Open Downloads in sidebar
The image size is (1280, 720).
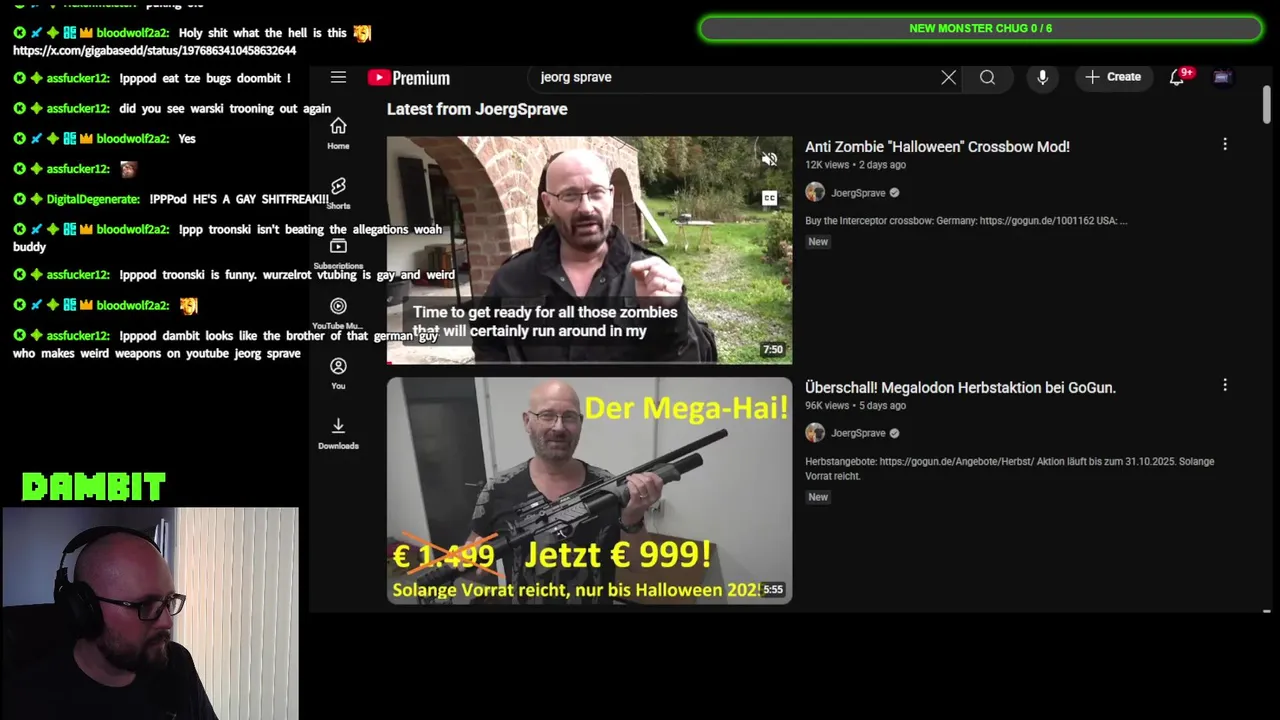[x=338, y=433]
